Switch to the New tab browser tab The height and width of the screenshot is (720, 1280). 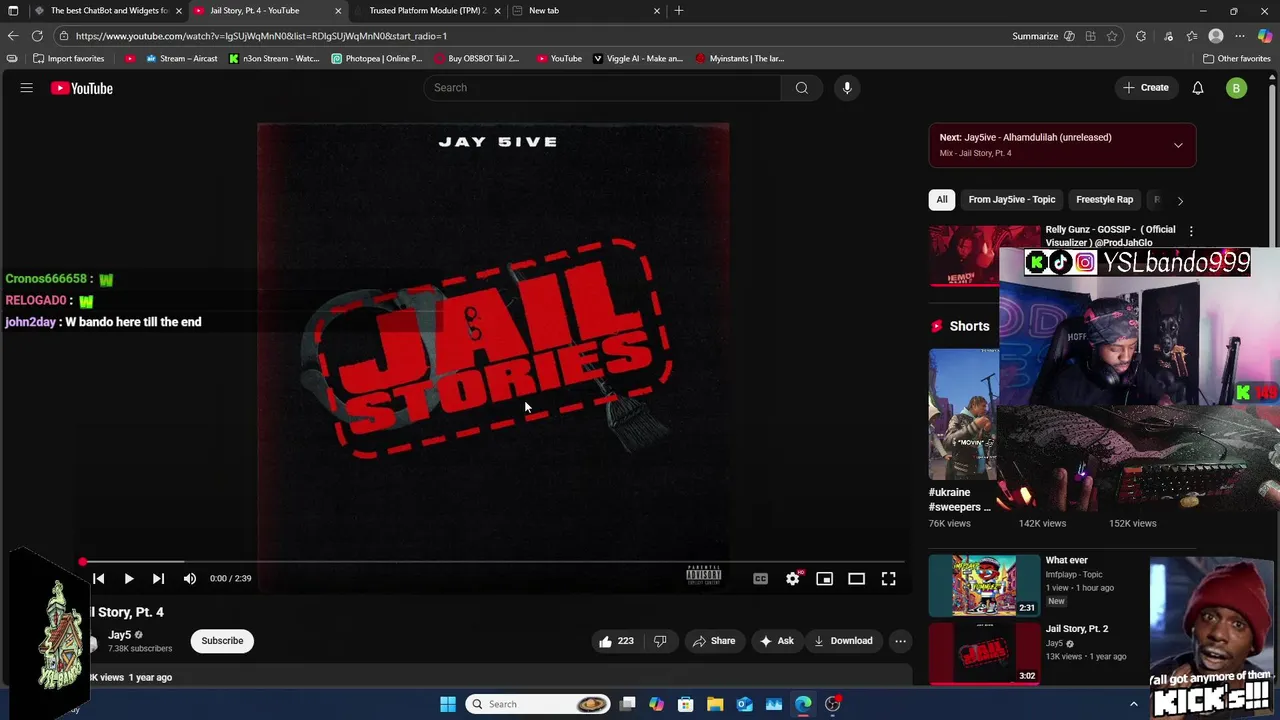[x=586, y=10]
